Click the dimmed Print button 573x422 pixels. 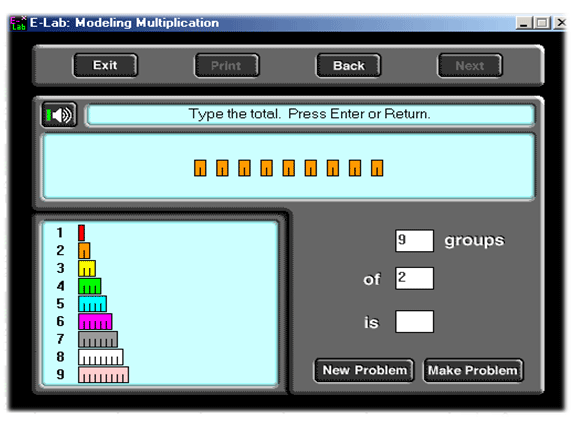[227, 65]
